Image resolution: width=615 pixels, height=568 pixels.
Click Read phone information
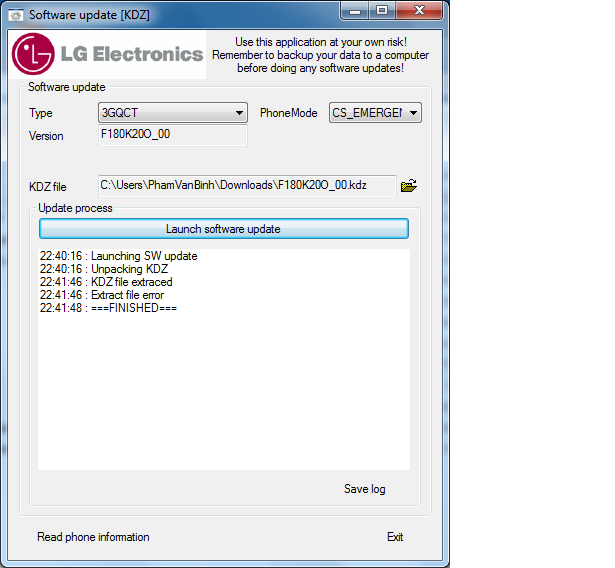[x=93, y=537]
